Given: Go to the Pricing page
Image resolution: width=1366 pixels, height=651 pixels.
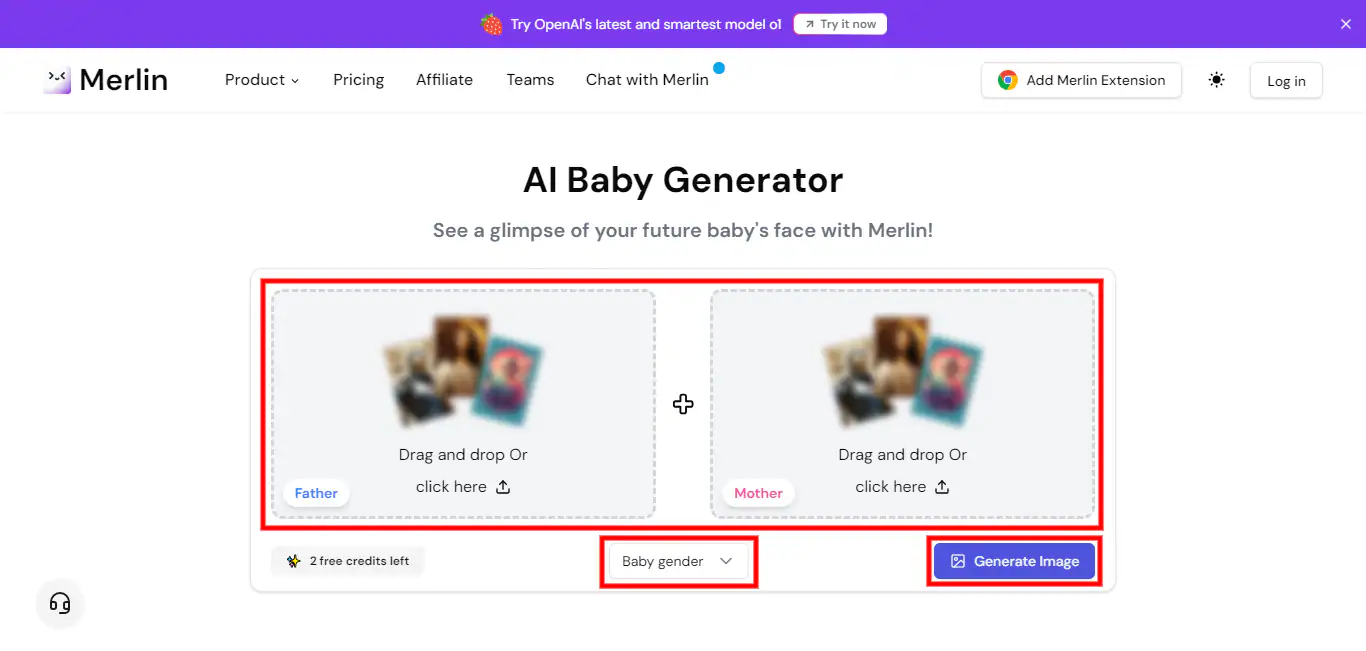Looking at the screenshot, I should click(x=358, y=80).
